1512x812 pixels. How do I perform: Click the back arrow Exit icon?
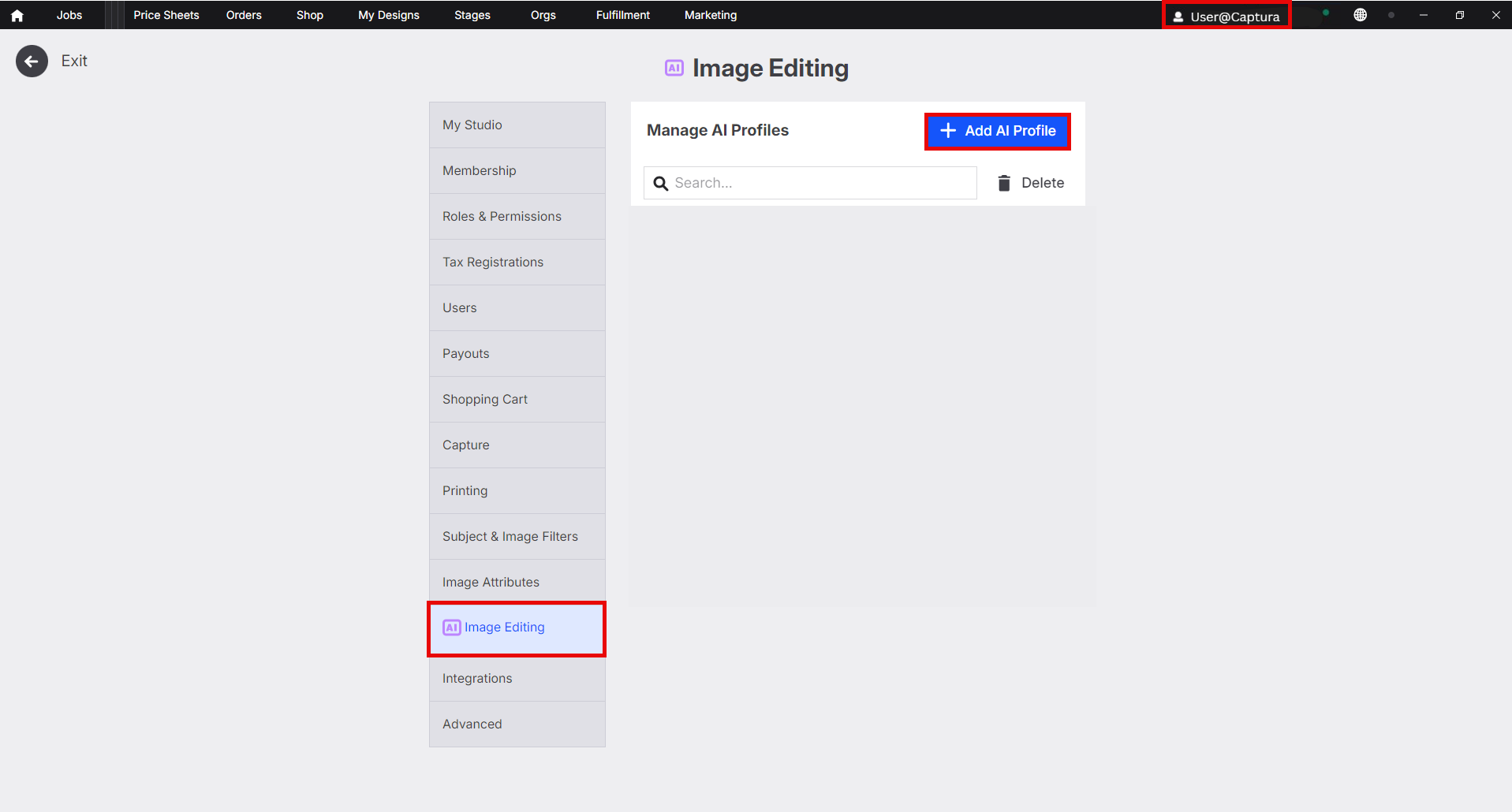point(32,61)
